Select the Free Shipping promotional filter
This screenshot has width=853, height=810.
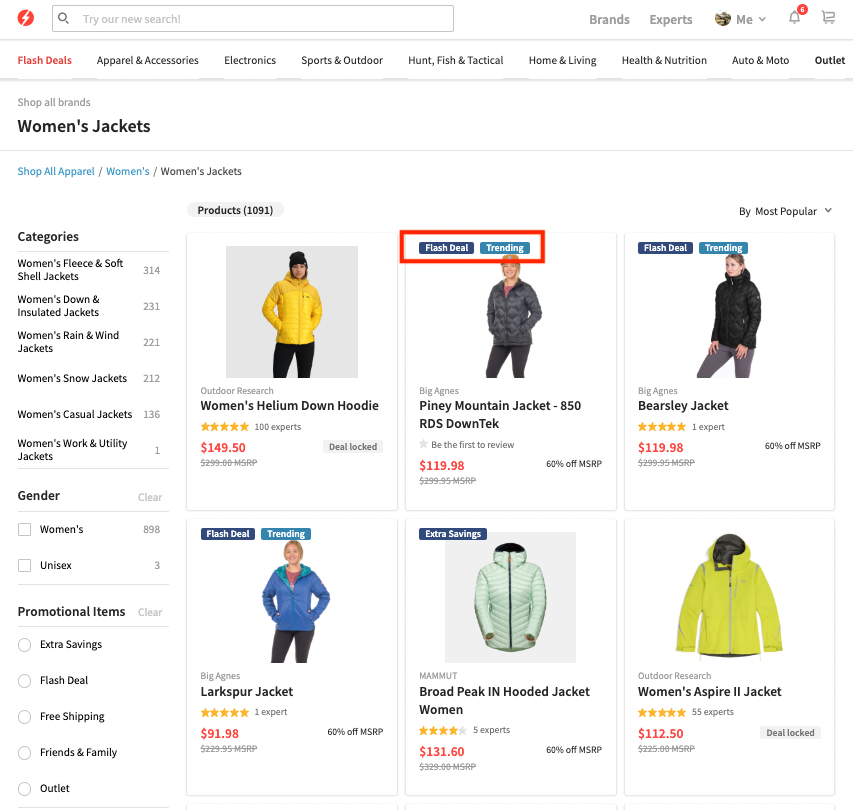click(24, 716)
